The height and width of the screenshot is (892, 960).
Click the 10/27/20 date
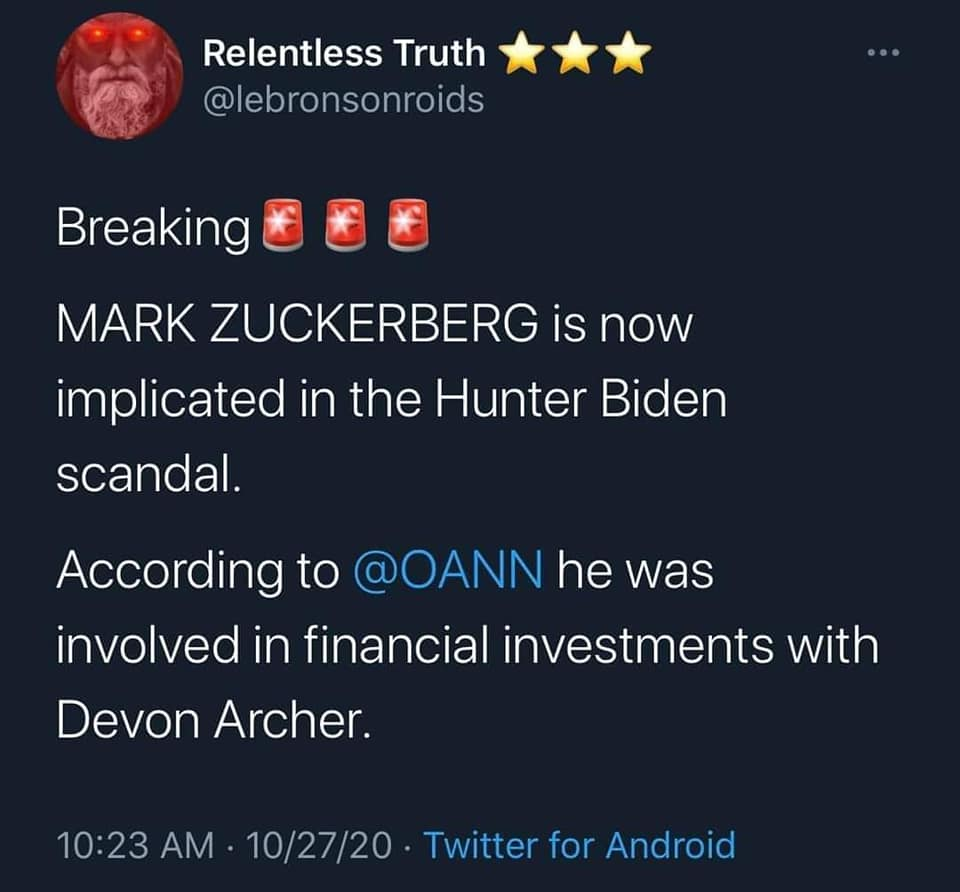coord(324,845)
